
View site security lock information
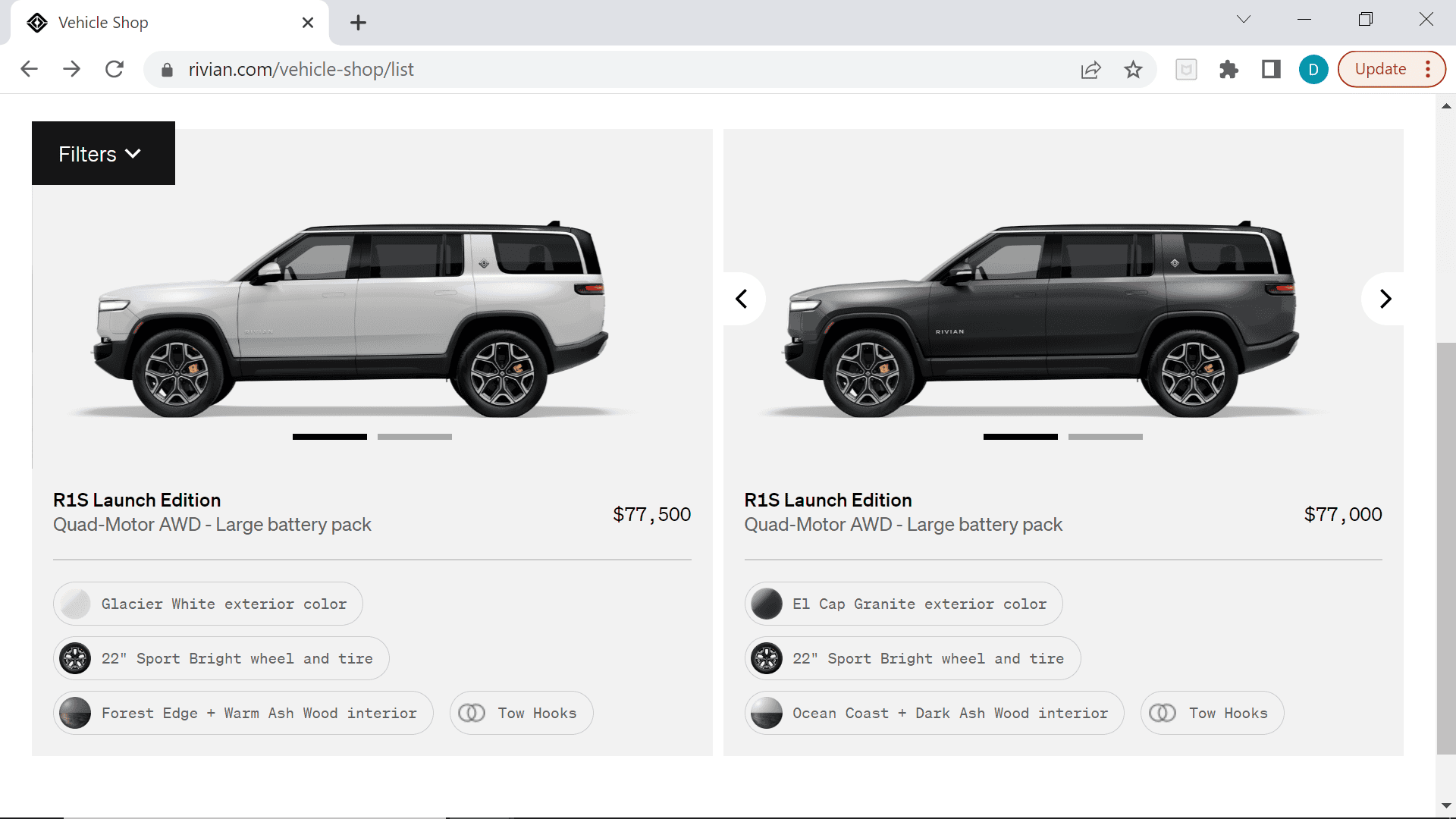point(168,70)
